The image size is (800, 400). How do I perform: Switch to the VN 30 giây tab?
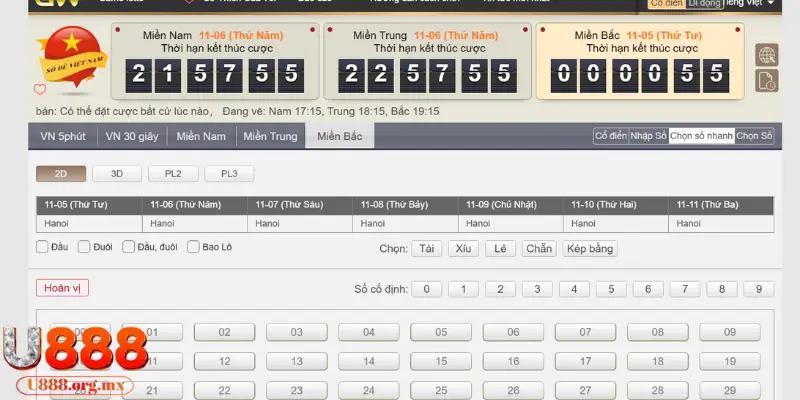pos(132,137)
